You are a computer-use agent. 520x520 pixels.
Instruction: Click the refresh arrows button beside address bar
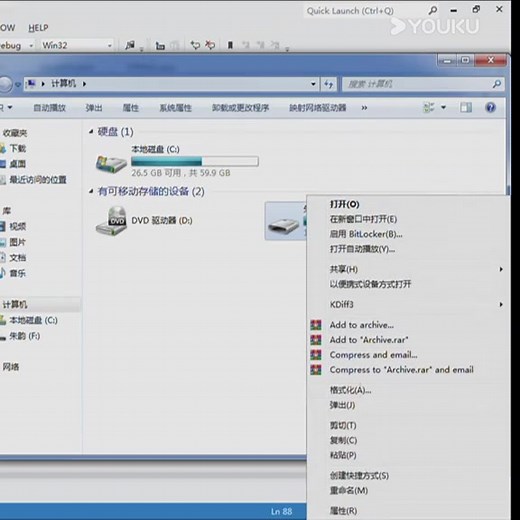(x=329, y=84)
